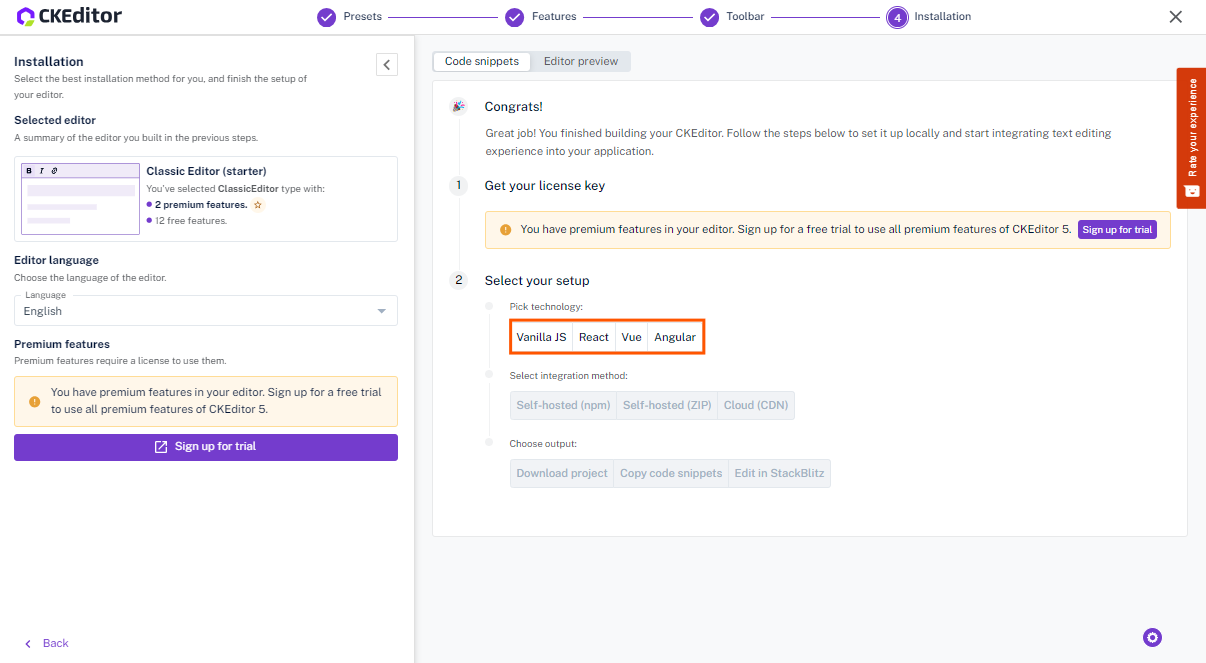Click the Features step label
Screen dimensions: 1206x663
(554, 17)
